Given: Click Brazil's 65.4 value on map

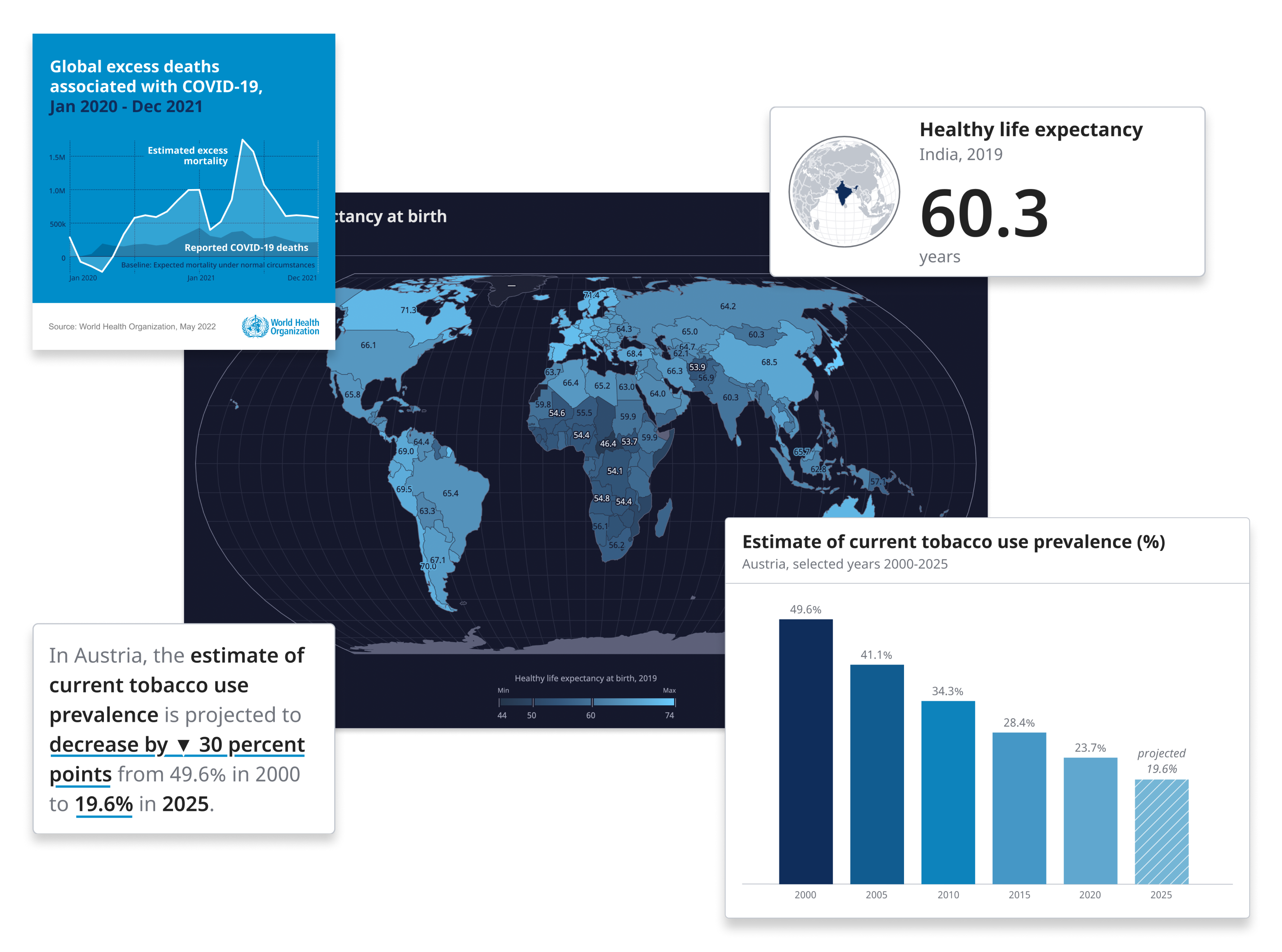Looking at the screenshot, I should [x=450, y=493].
